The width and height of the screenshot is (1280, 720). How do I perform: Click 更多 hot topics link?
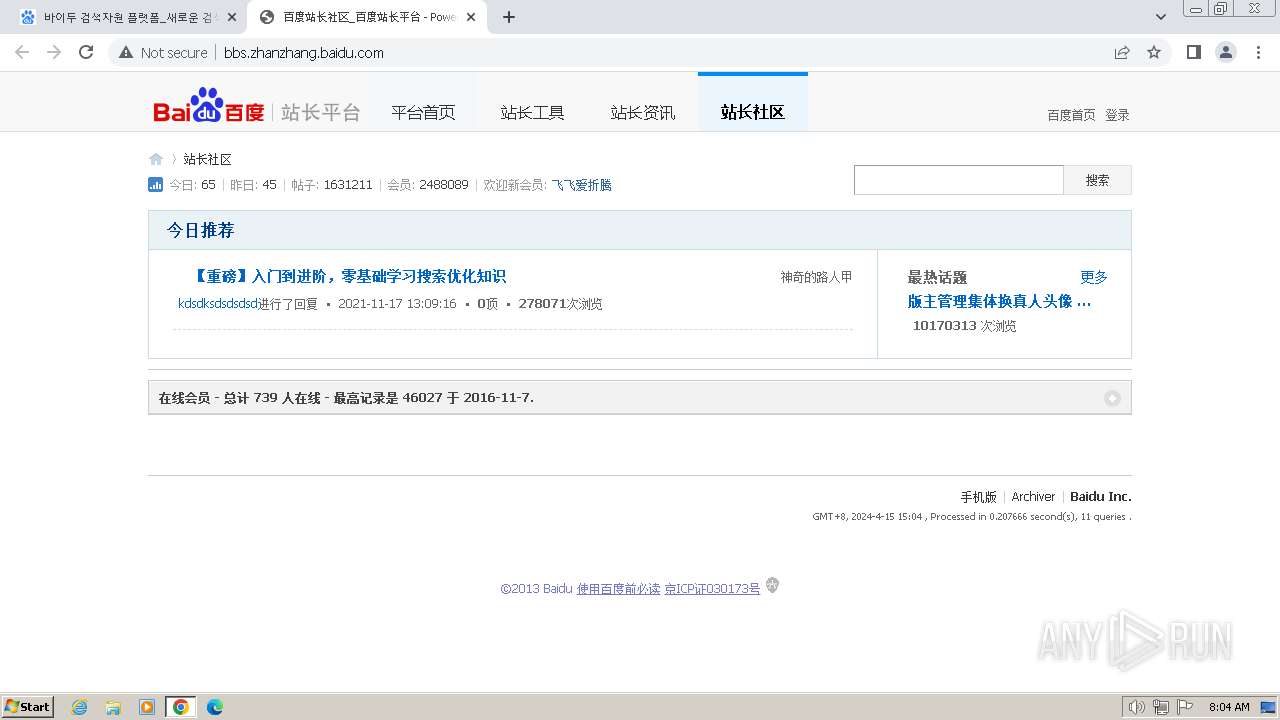(x=1094, y=277)
